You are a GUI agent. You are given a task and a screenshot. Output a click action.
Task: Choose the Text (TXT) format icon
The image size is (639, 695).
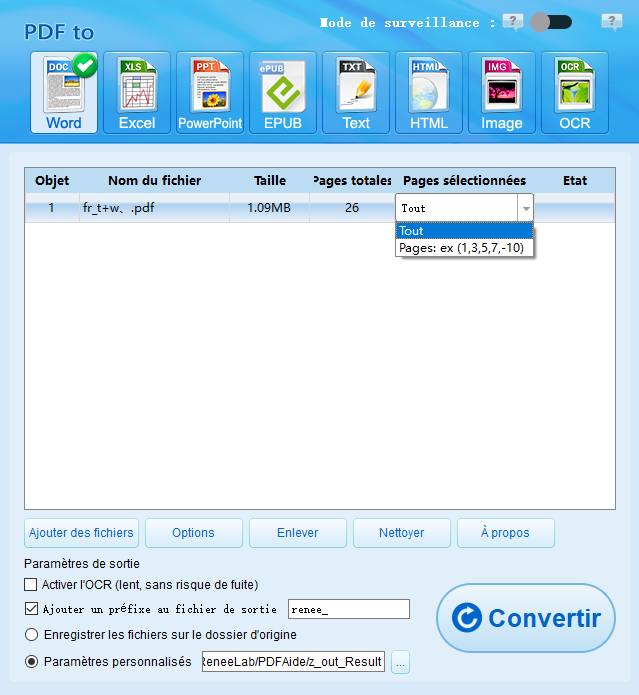356,92
